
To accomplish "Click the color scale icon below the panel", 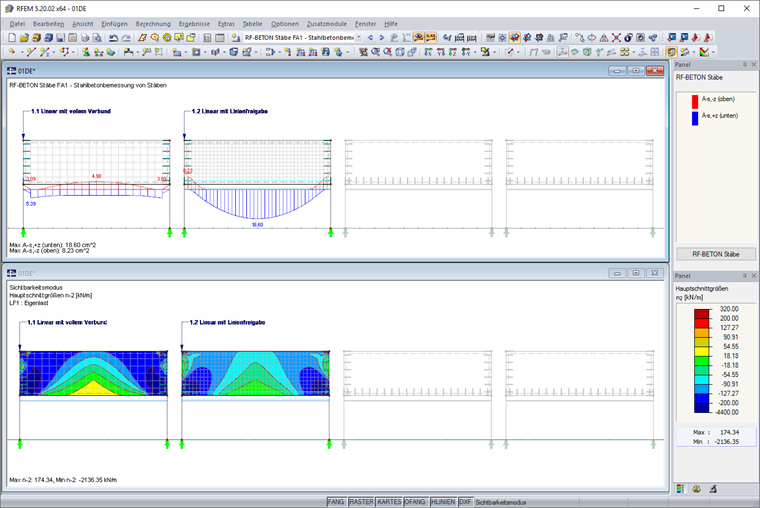I will click(x=681, y=489).
